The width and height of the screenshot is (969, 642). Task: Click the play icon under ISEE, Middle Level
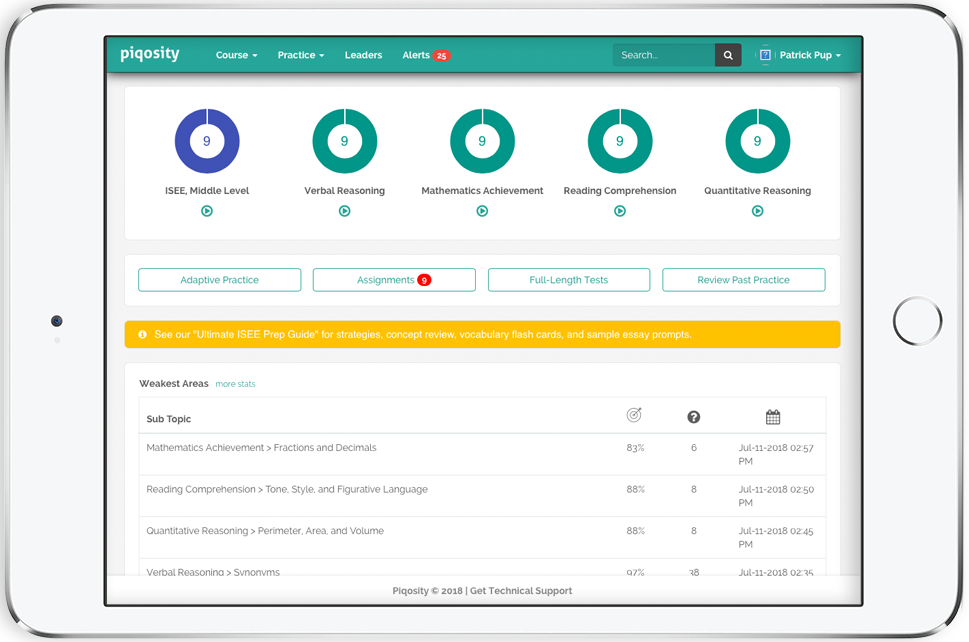(207, 211)
